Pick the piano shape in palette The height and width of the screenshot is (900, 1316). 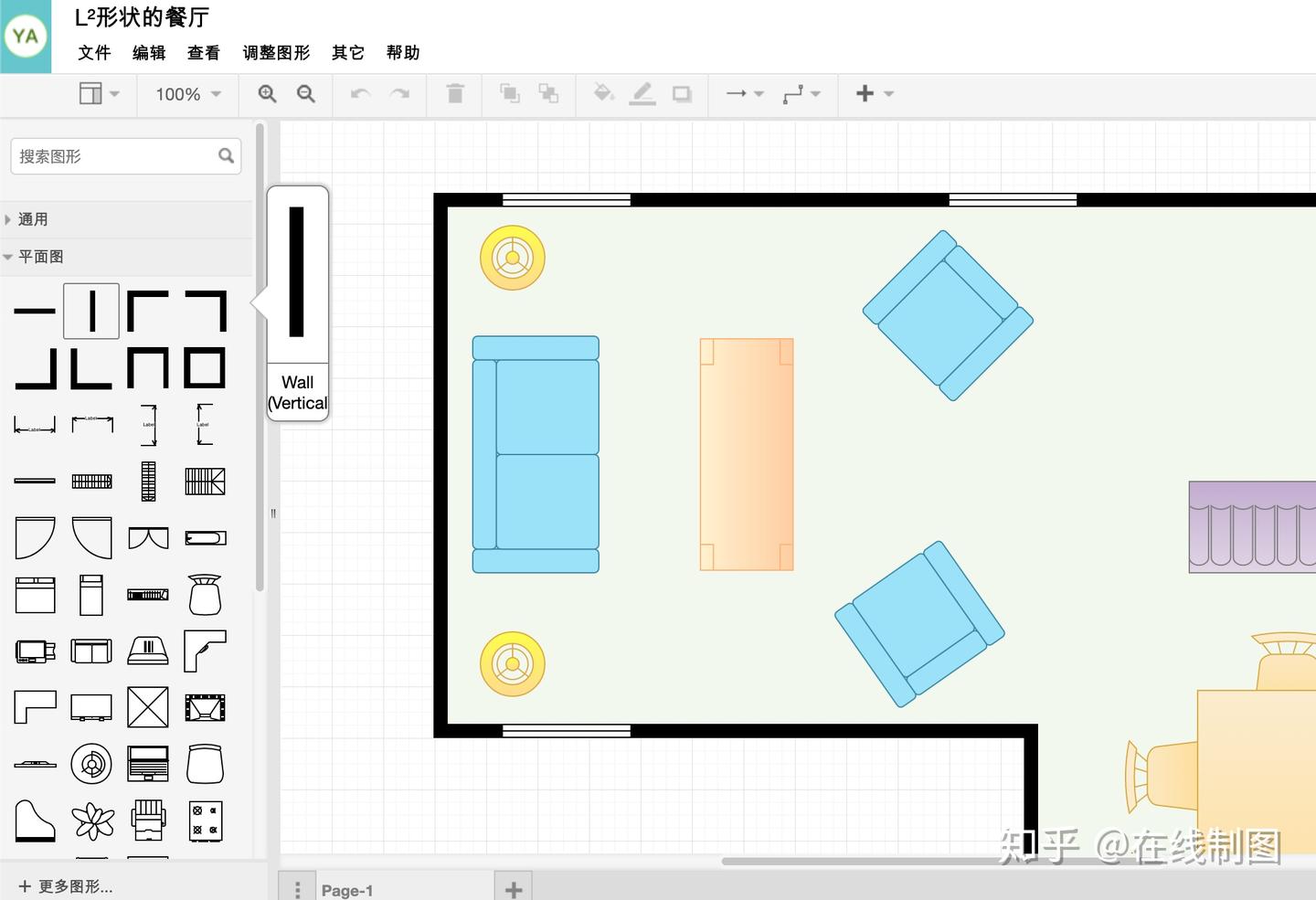pos(35,821)
